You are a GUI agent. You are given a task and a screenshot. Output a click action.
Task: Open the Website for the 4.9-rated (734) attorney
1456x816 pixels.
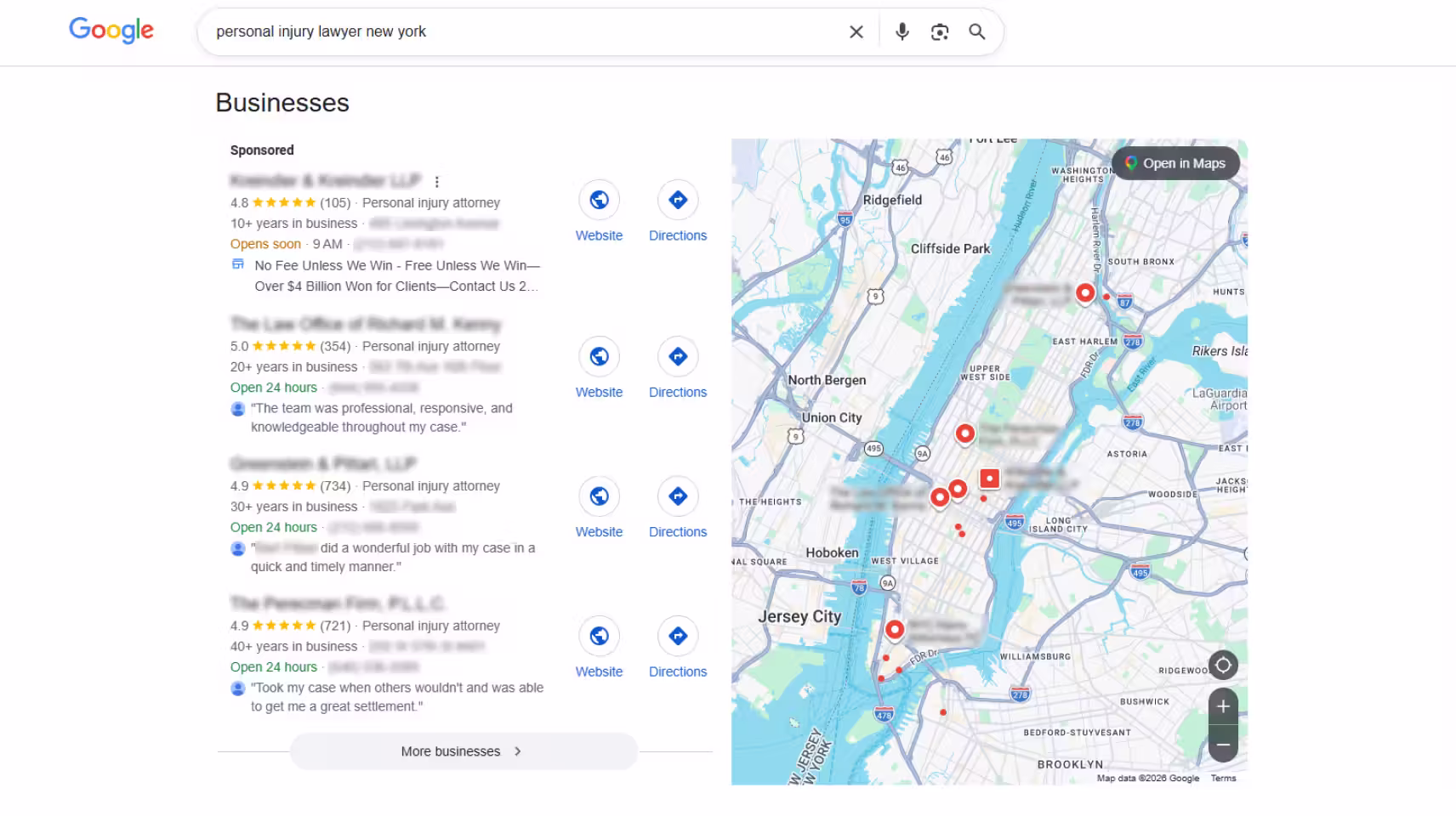tap(600, 507)
